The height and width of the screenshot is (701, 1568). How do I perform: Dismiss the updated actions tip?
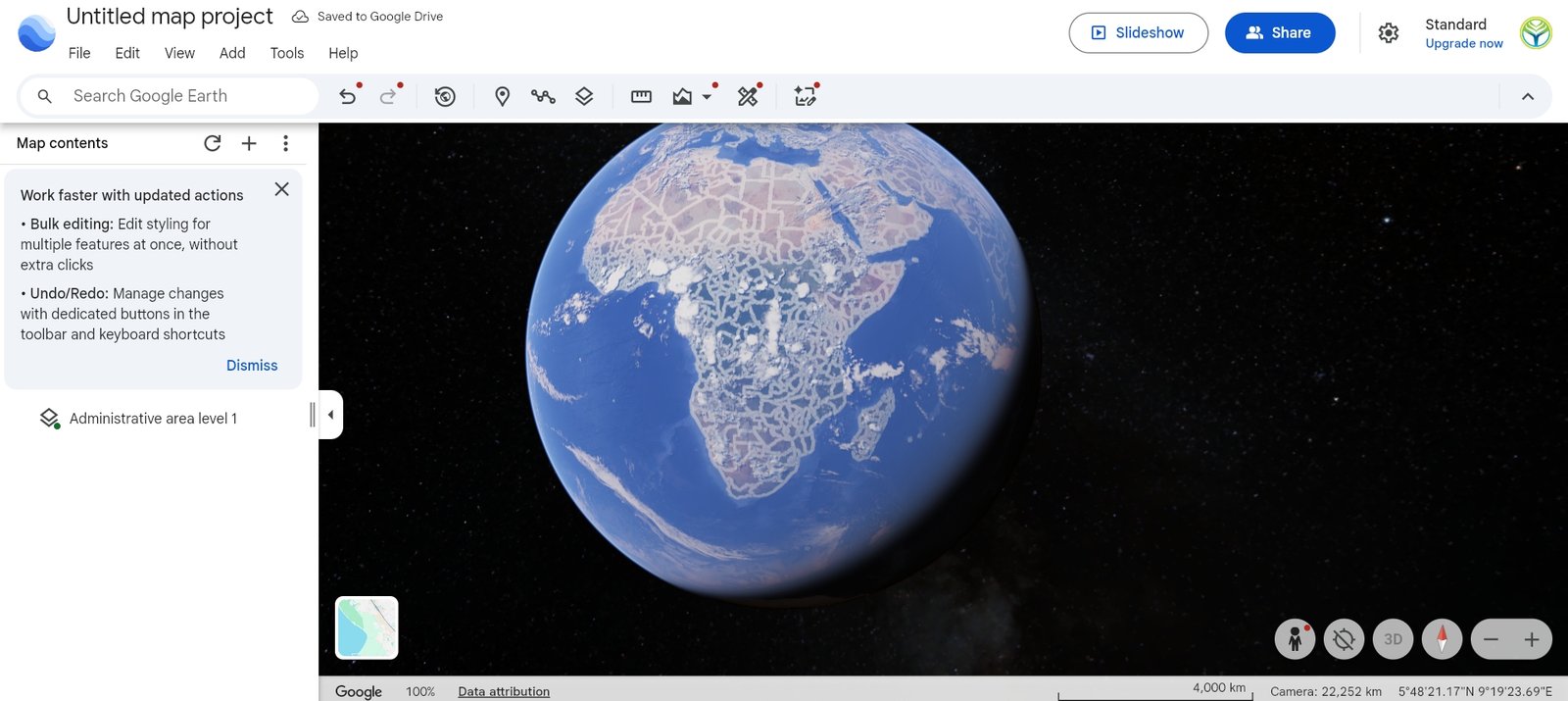(x=252, y=366)
